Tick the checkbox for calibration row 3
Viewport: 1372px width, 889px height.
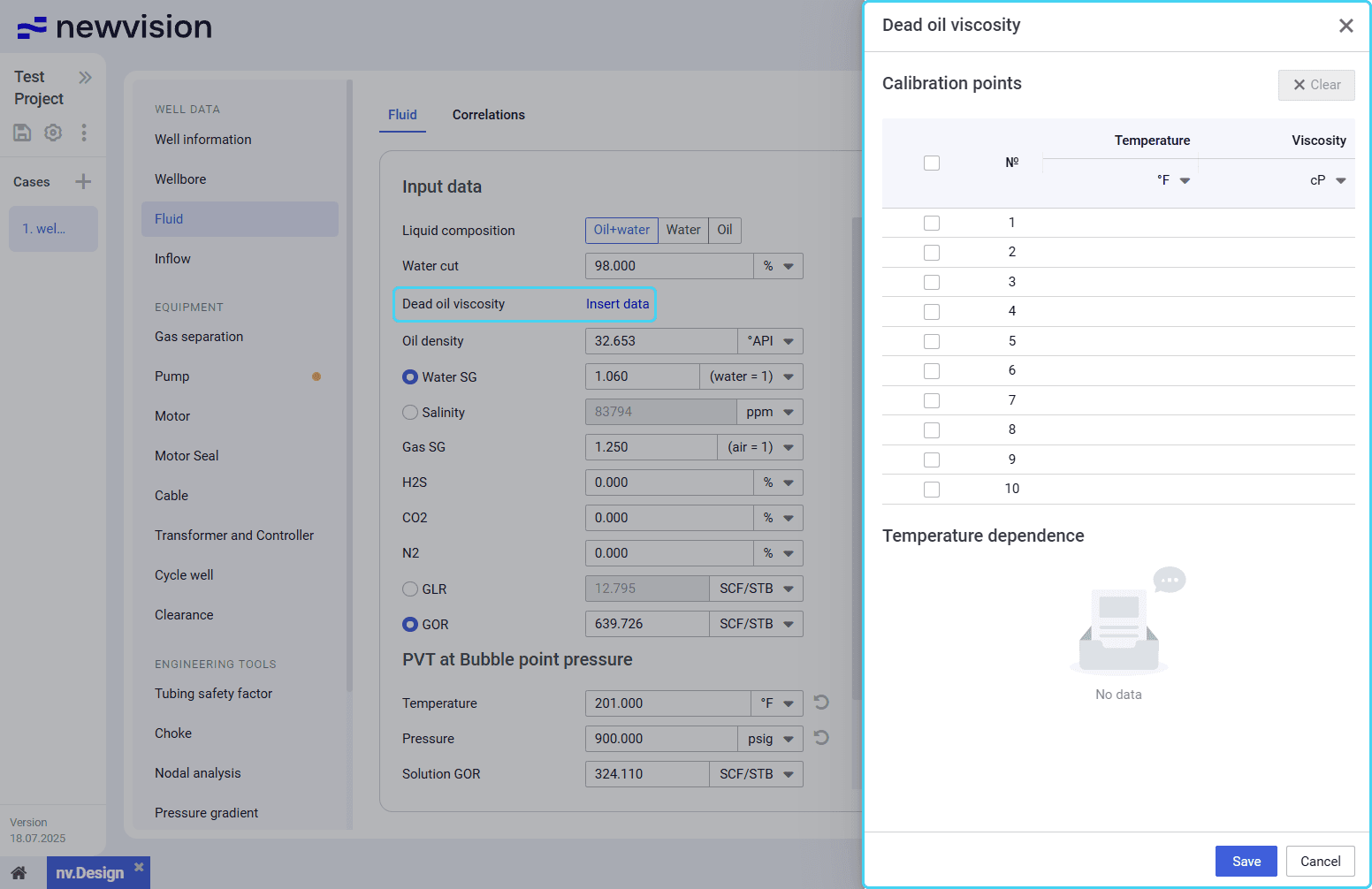point(932,282)
